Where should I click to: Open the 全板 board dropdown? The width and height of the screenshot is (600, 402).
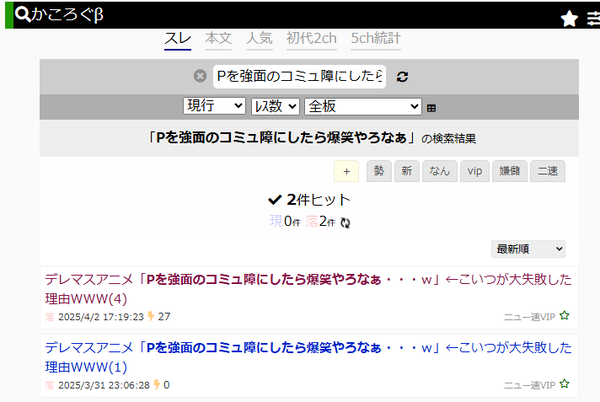click(x=363, y=106)
